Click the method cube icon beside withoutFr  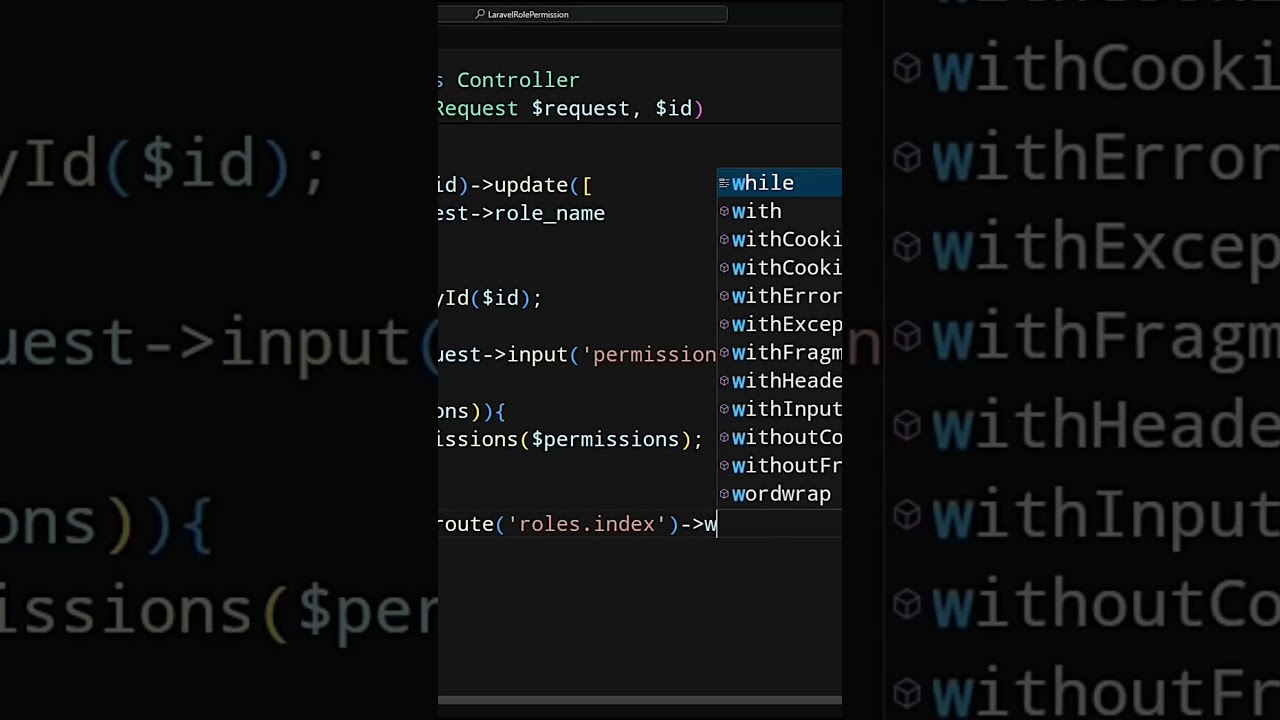pyautogui.click(x=724, y=466)
